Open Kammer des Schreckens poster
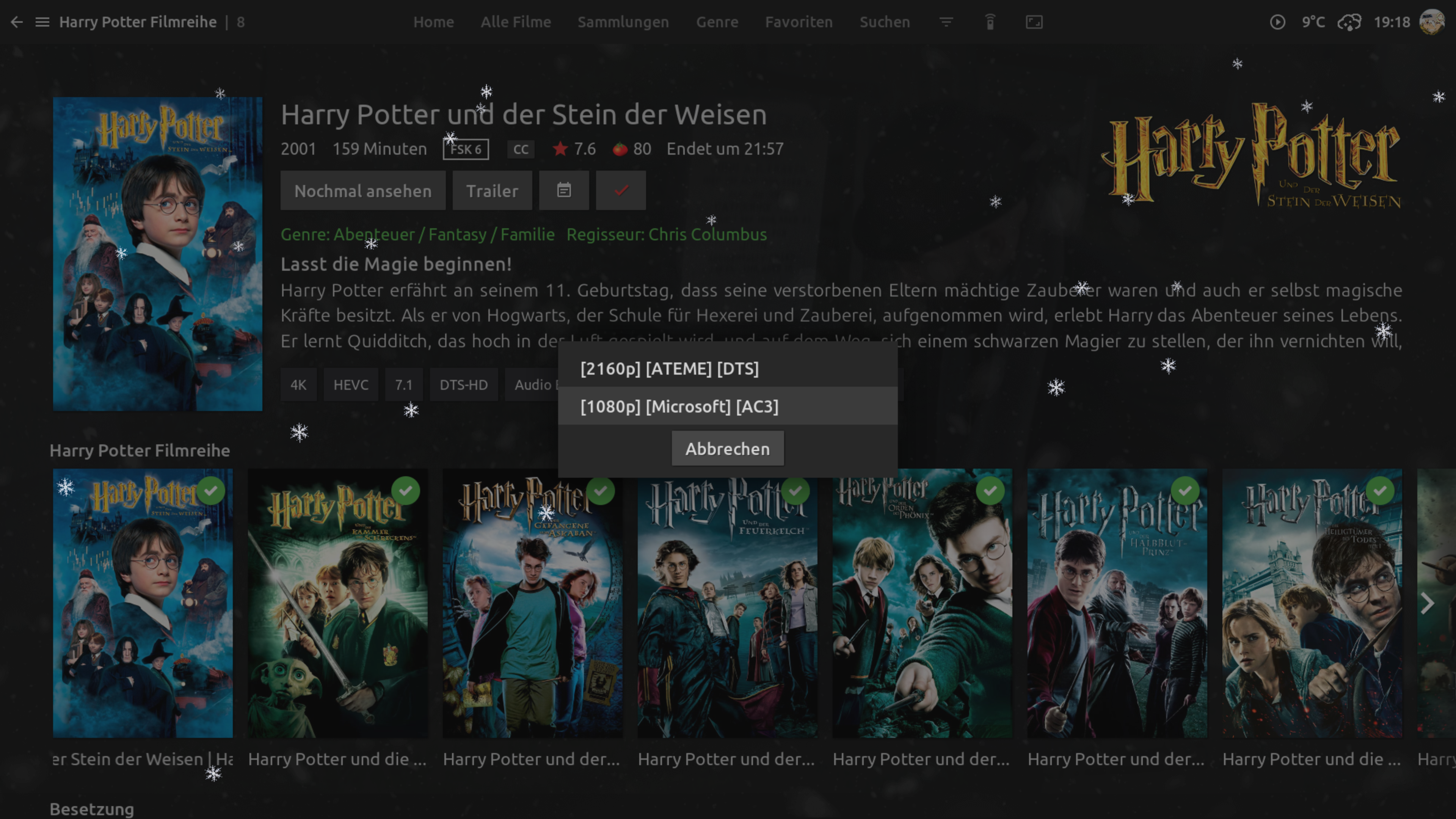This screenshot has width=1456, height=819. click(337, 603)
